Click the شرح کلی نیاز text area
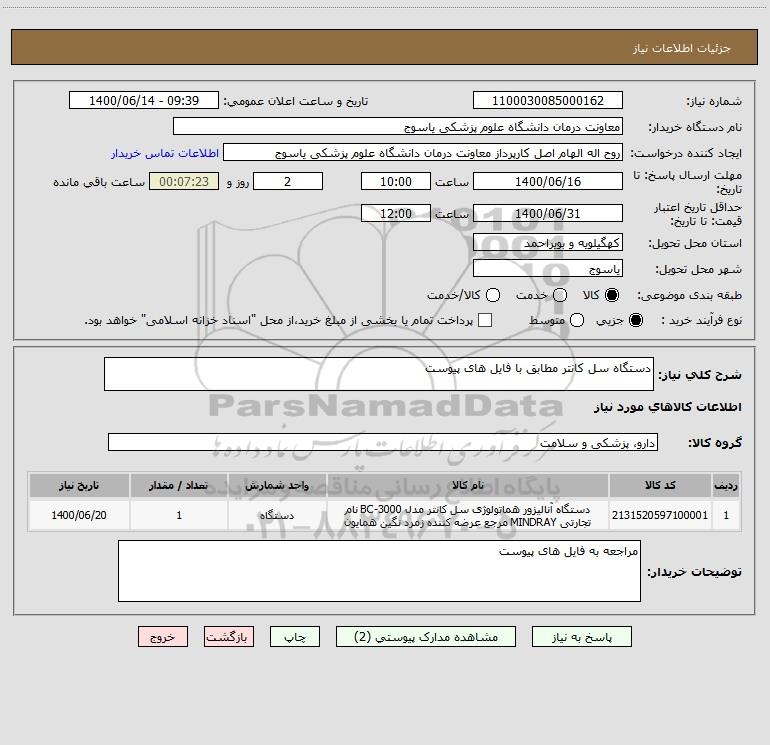The width and height of the screenshot is (770, 745). pyautogui.click(x=379, y=374)
